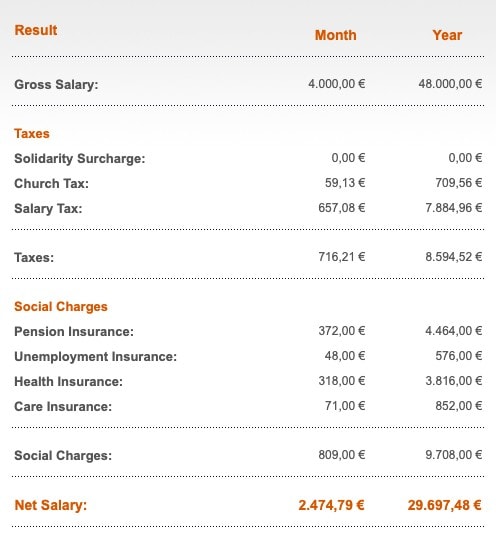Click the Taxes total monthly 716,21 €
Image resolution: width=496 pixels, height=541 pixels.
pyautogui.click(x=342, y=257)
